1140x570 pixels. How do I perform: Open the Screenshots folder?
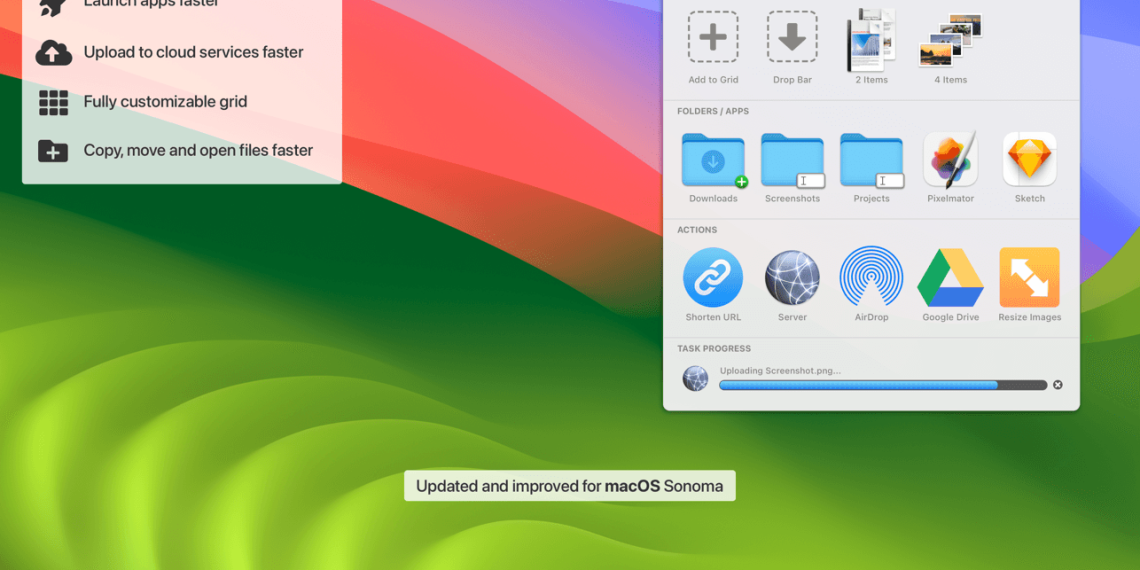coord(792,160)
